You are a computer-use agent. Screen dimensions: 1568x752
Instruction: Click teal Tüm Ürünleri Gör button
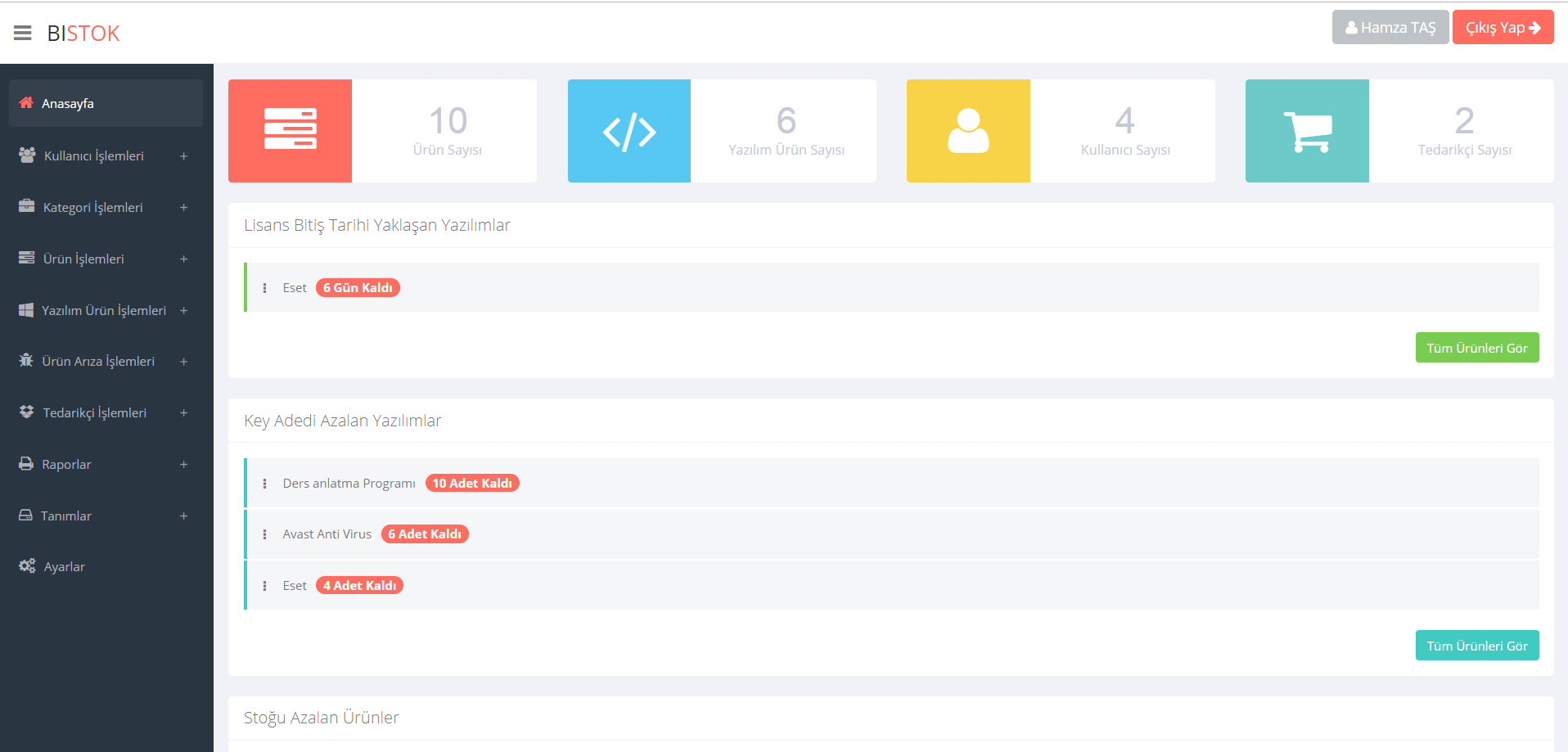(x=1477, y=646)
